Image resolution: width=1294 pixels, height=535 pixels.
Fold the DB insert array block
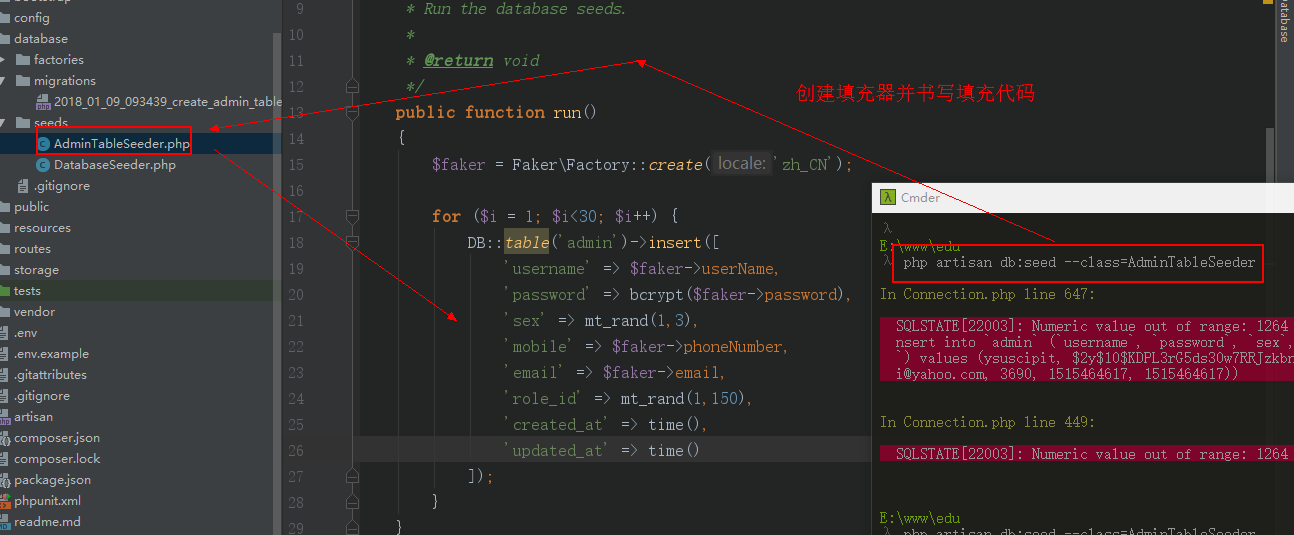(x=352, y=242)
